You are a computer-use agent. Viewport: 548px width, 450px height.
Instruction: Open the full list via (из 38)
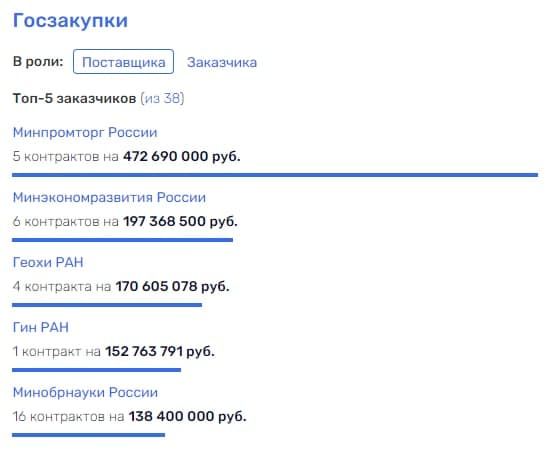pos(162,99)
